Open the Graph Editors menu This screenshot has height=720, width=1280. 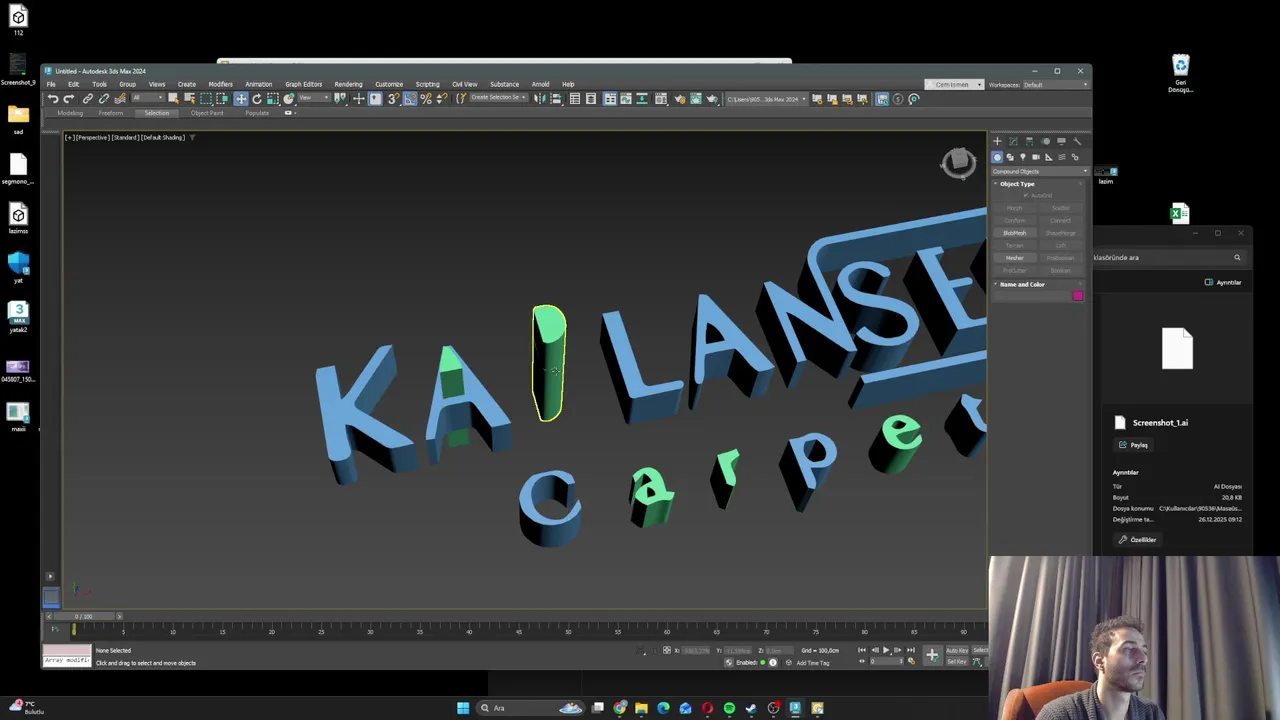303,84
